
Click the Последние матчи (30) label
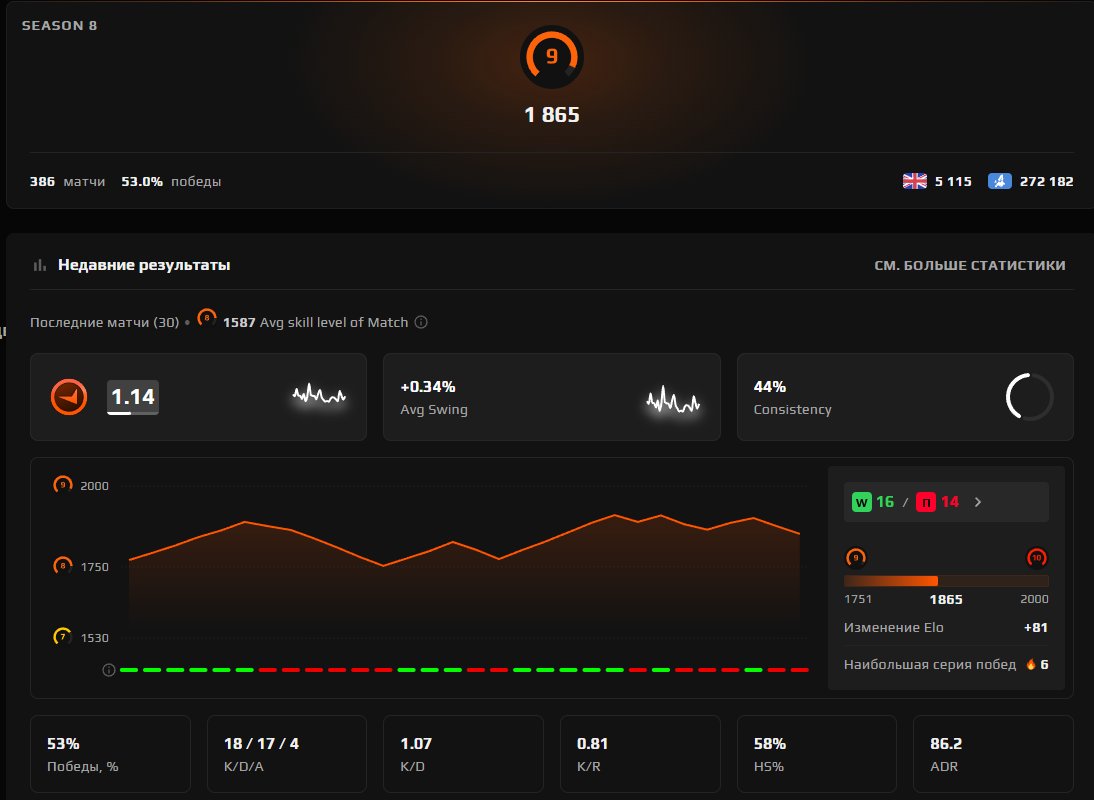tap(105, 322)
